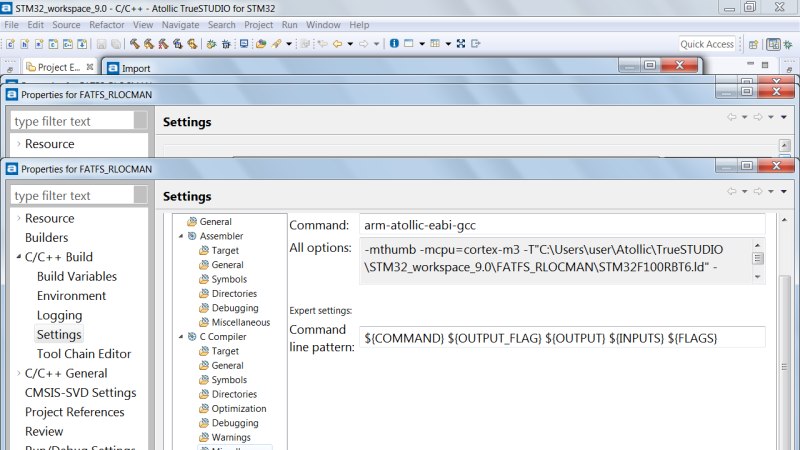Select Logging under C/C++ Build

pos(59,315)
